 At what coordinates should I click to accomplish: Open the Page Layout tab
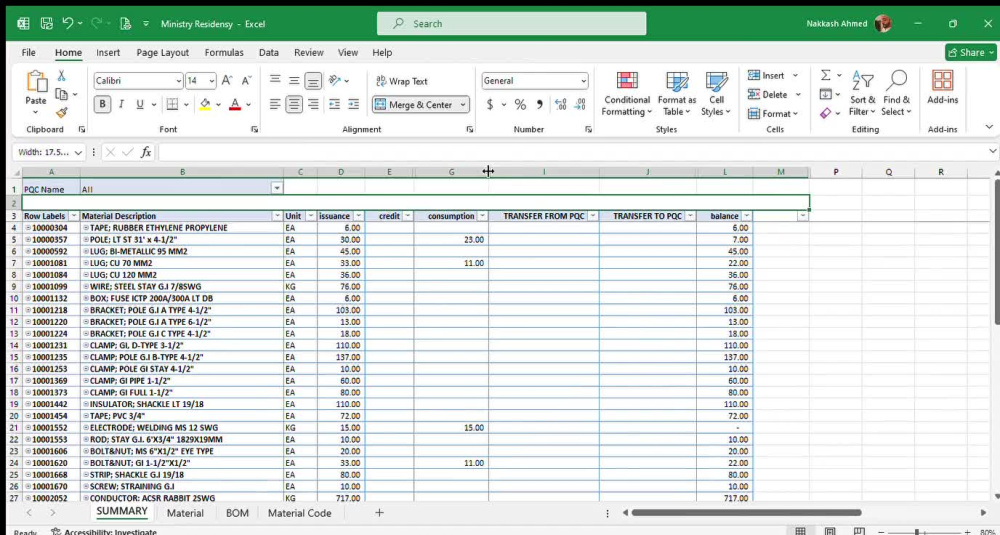(x=163, y=52)
